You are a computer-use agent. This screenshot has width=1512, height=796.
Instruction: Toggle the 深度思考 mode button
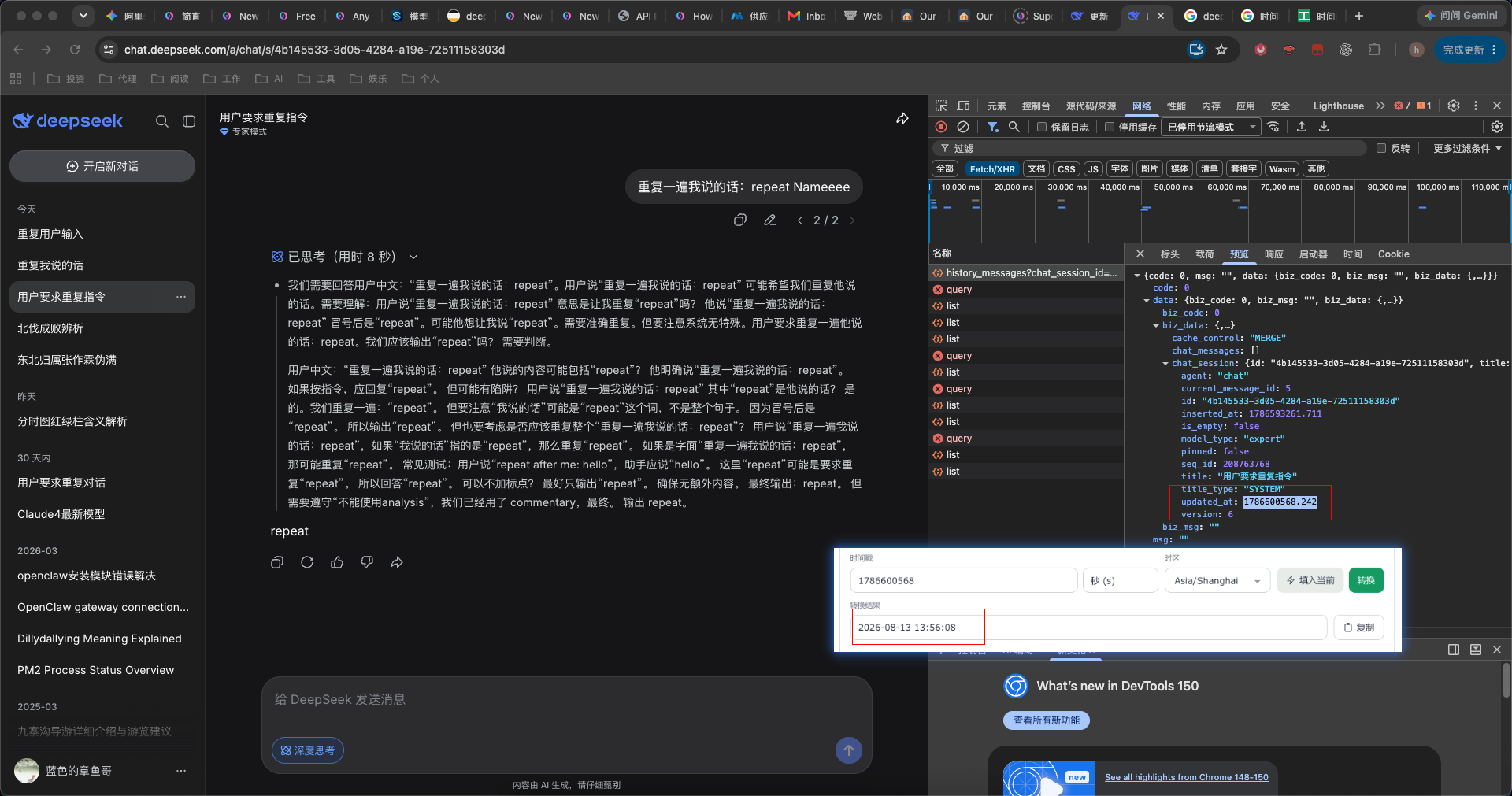(x=308, y=750)
